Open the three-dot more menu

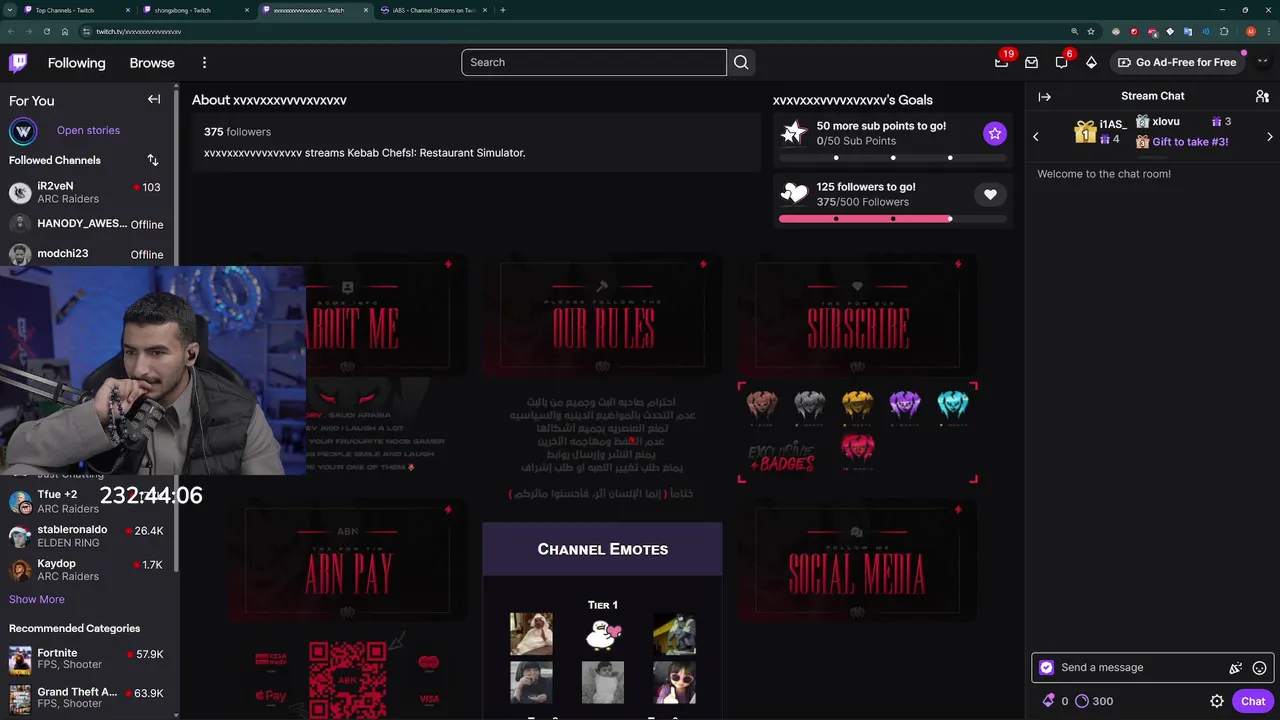[x=204, y=63]
